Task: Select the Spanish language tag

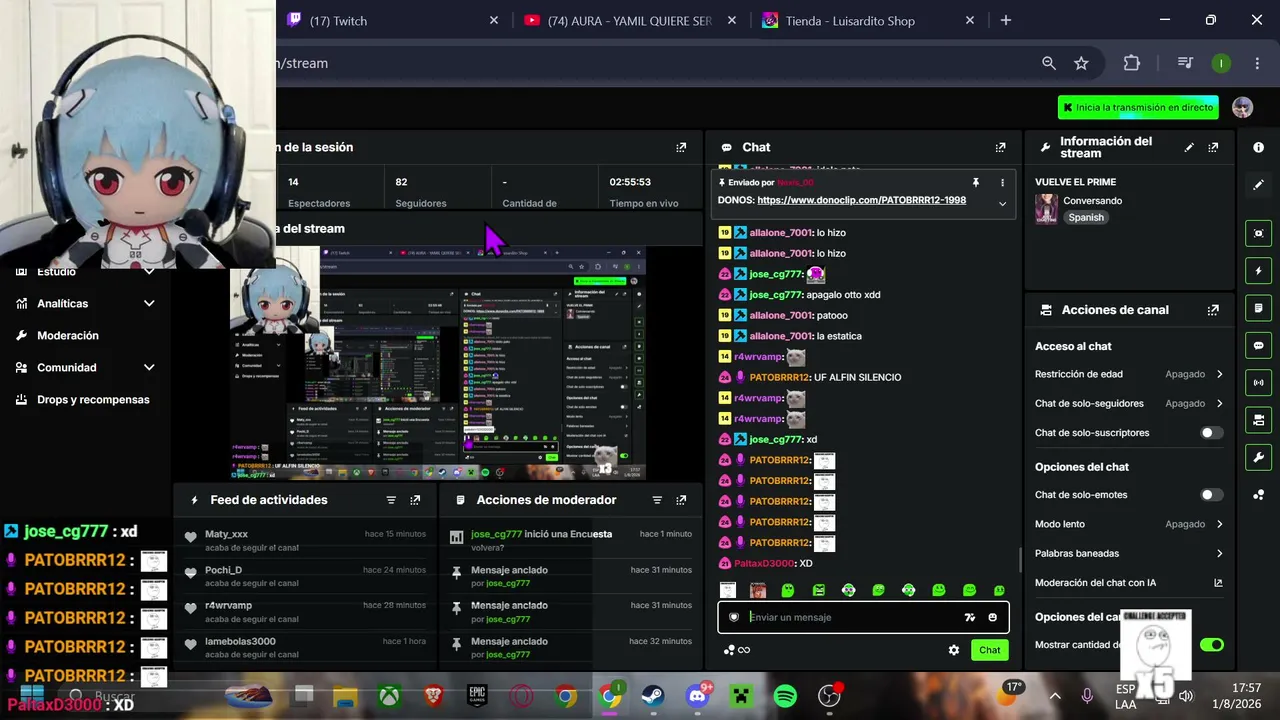Action: (1086, 217)
